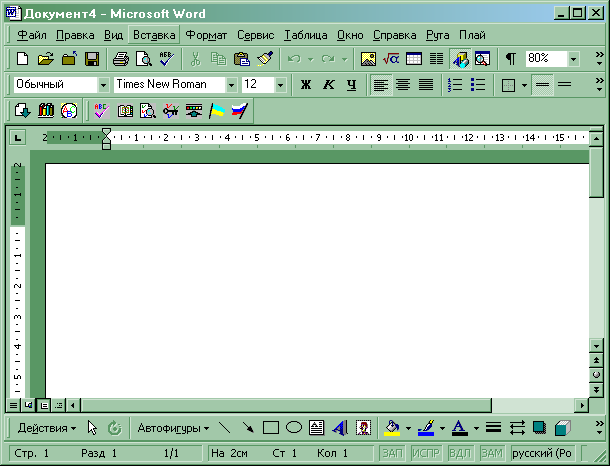610x466 pixels.
Task: Insert clip art picture
Action: coord(363,428)
